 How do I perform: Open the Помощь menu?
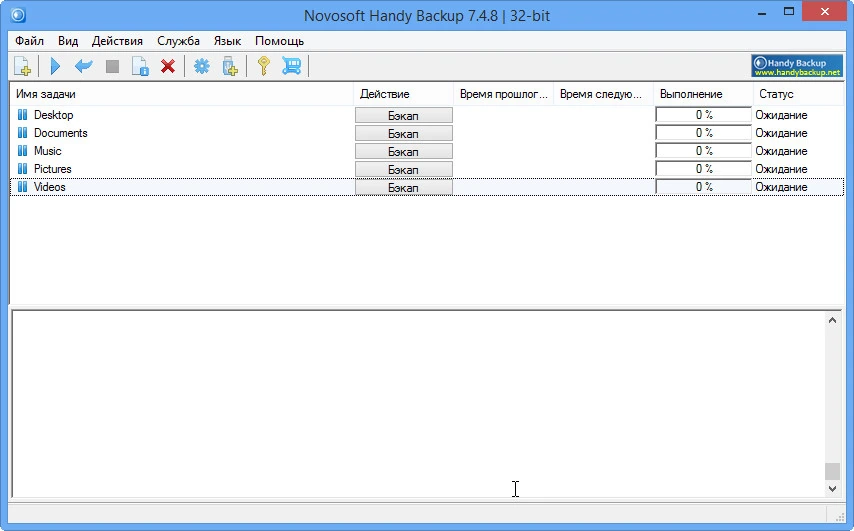tap(279, 41)
